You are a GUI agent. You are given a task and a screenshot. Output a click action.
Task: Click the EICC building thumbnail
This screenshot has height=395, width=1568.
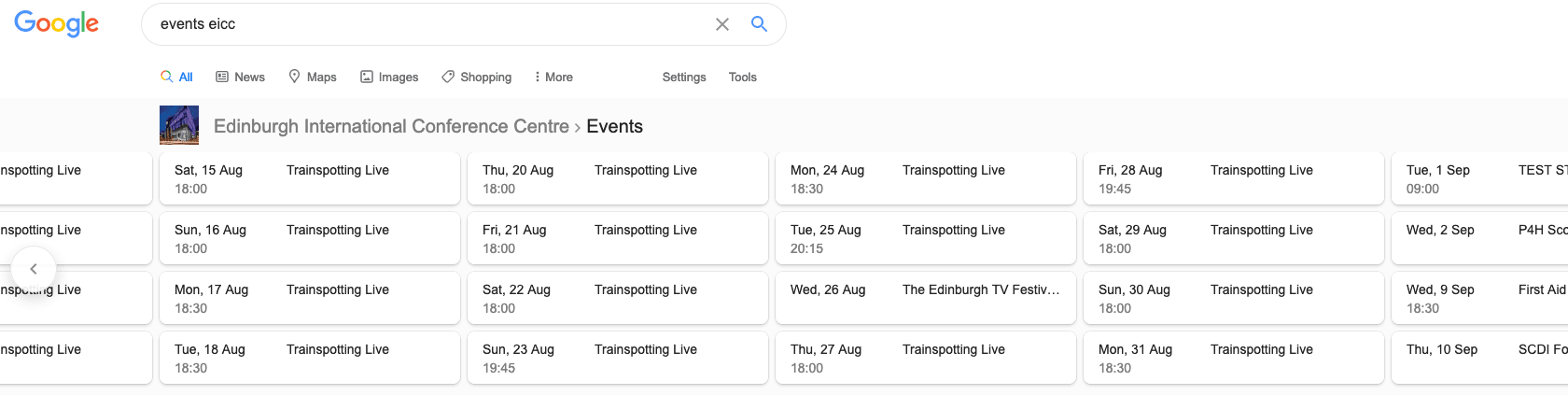click(179, 125)
